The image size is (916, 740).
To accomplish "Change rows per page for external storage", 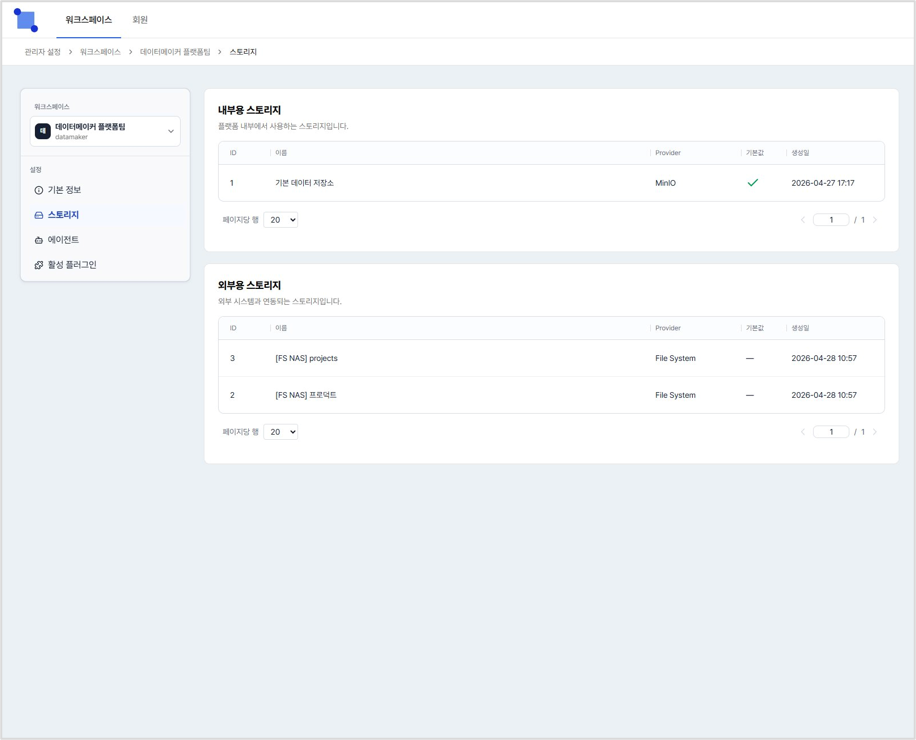I will coord(280,432).
